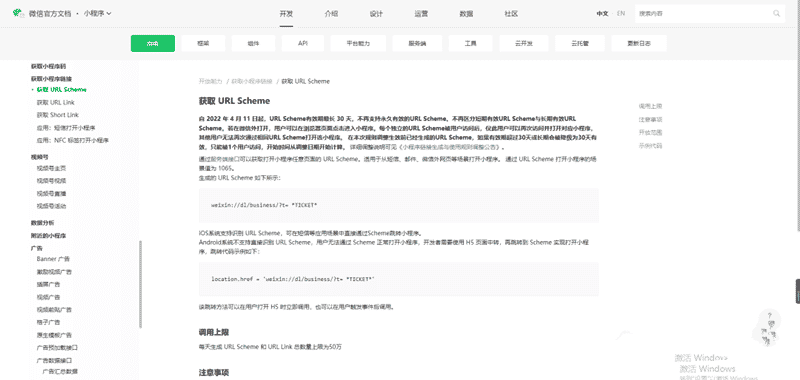Open 格子广告 sidebar item
Image resolution: width=800 pixels, height=380 pixels.
(48, 322)
